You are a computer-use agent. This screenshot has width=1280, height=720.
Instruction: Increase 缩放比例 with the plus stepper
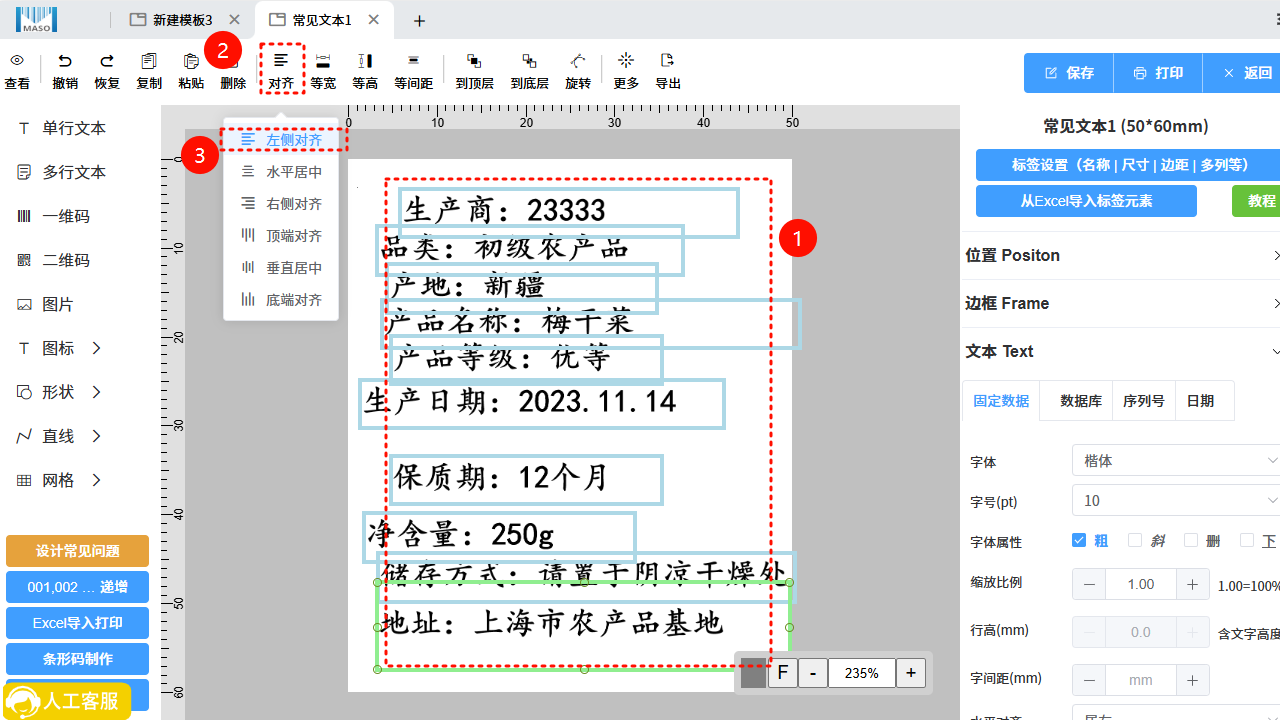[1192, 584]
